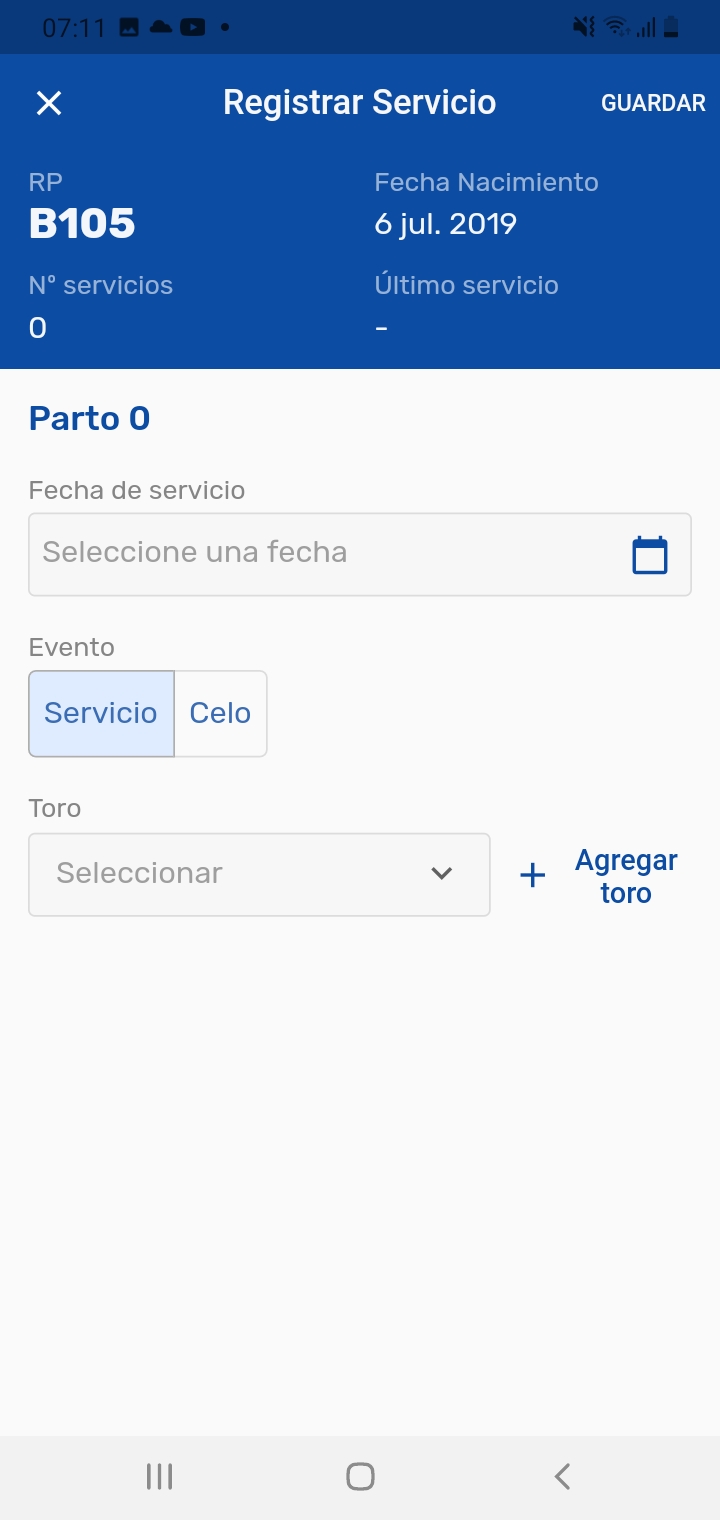Viewport: 720px width, 1520px height.
Task: Tap the B105 RP identifier
Action: (x=82, y=224)
